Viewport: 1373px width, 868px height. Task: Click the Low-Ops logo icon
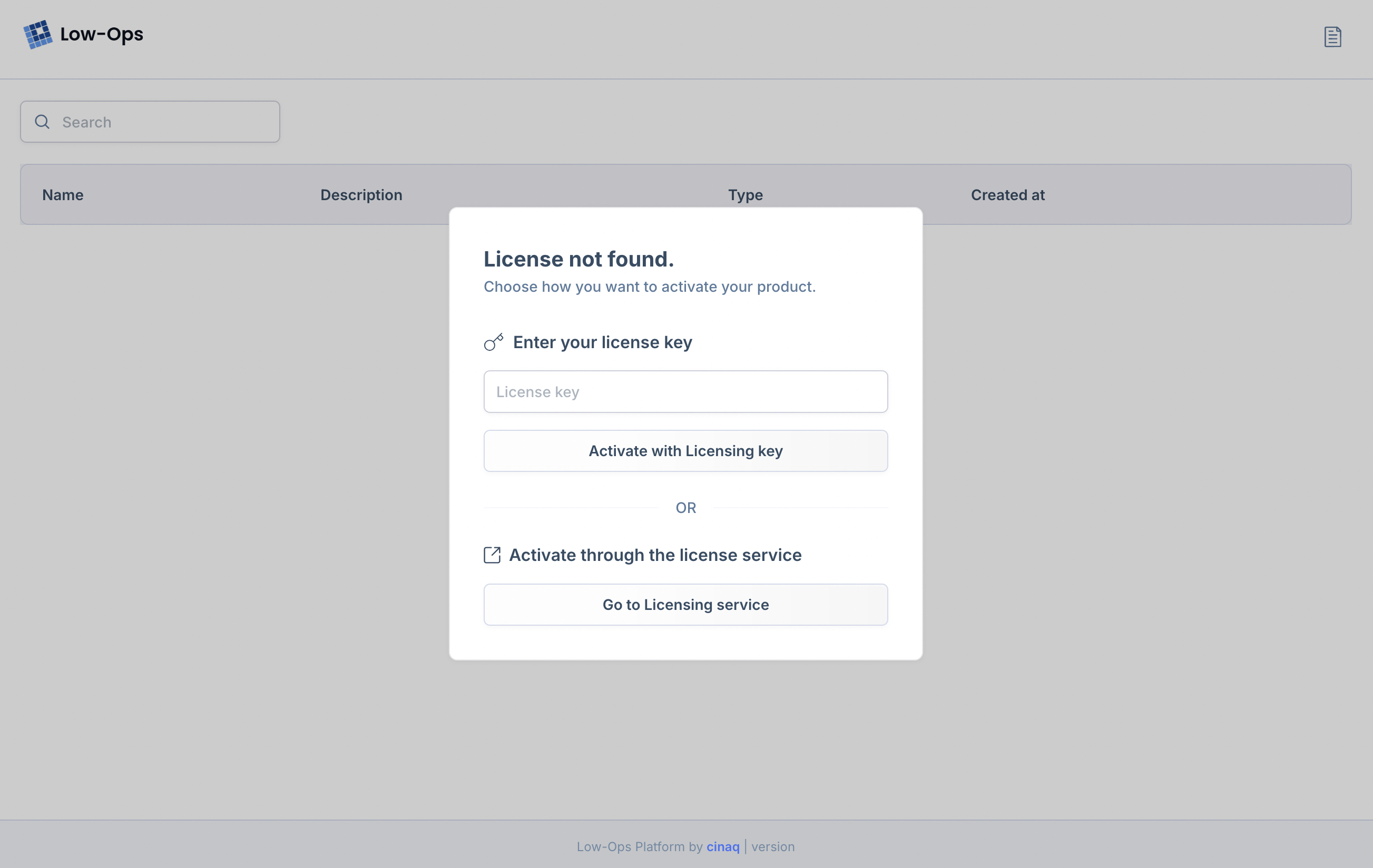tap(37, 35)
